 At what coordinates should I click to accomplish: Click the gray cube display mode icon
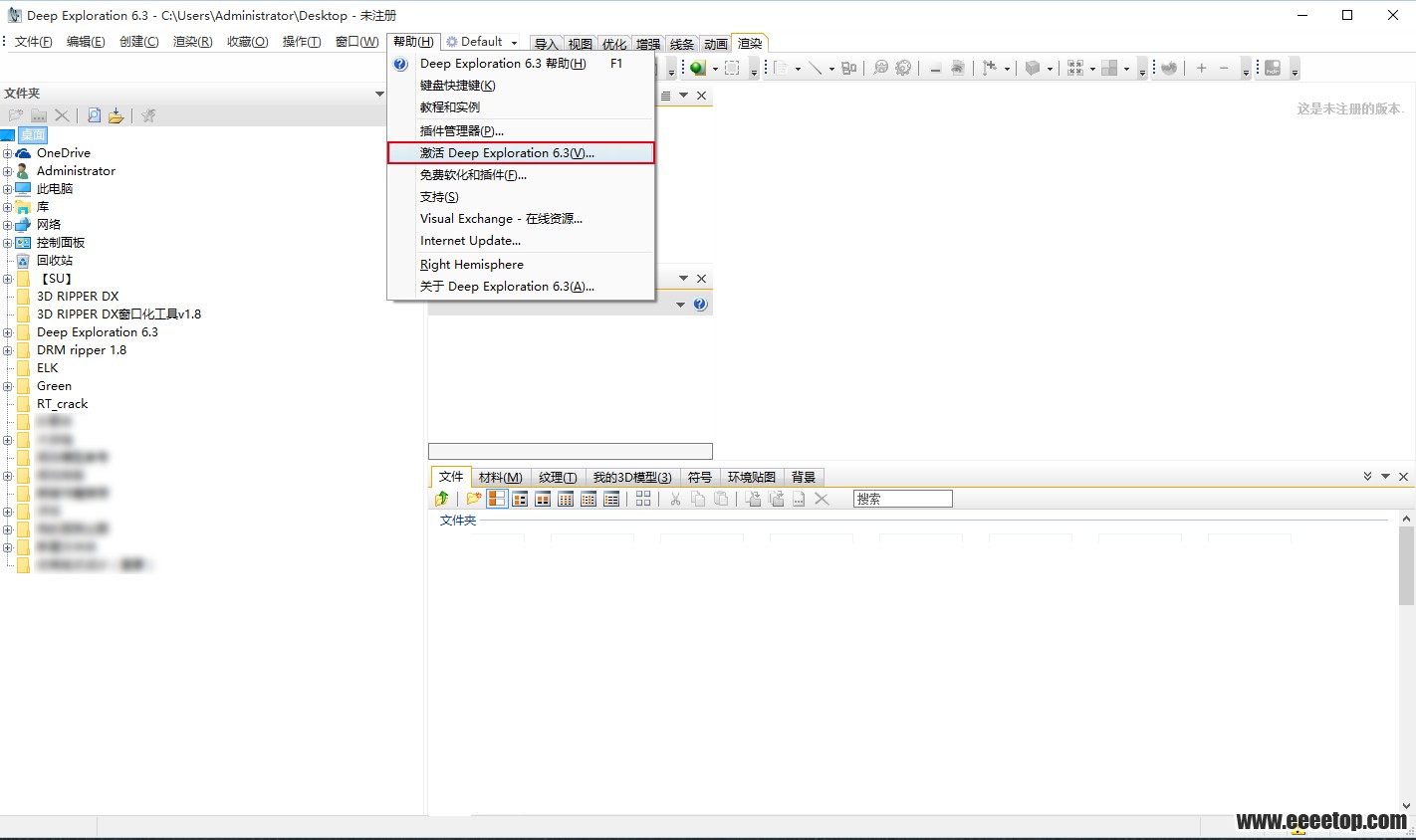point(1033,68)
